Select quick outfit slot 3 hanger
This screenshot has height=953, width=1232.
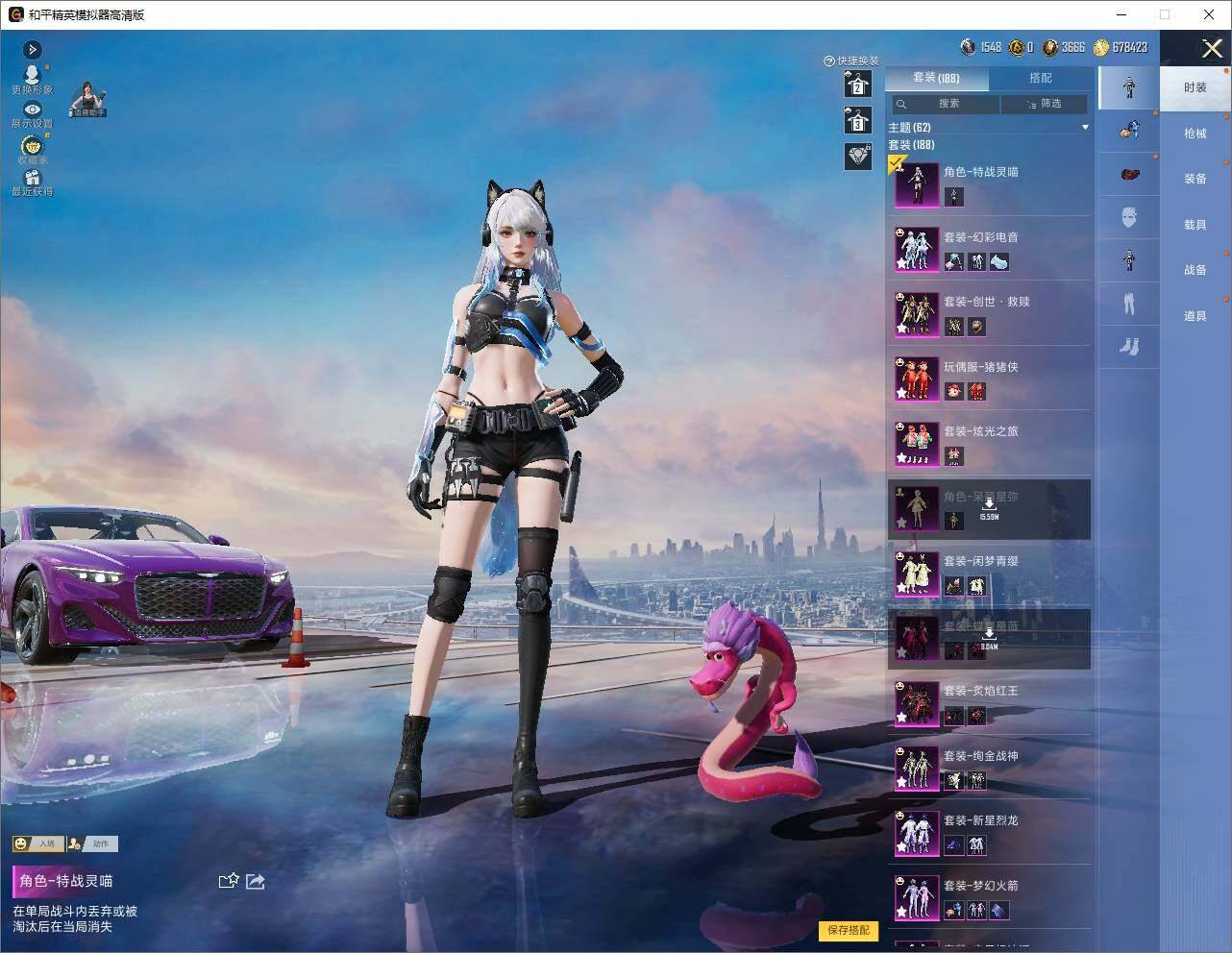coord(857,120)
